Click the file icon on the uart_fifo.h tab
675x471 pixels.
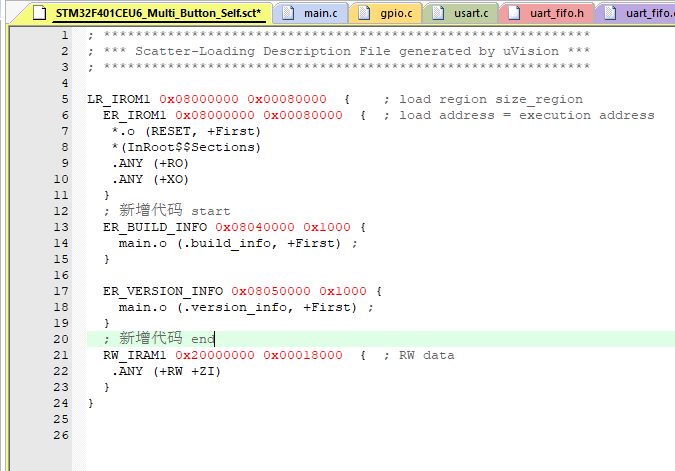514,13
